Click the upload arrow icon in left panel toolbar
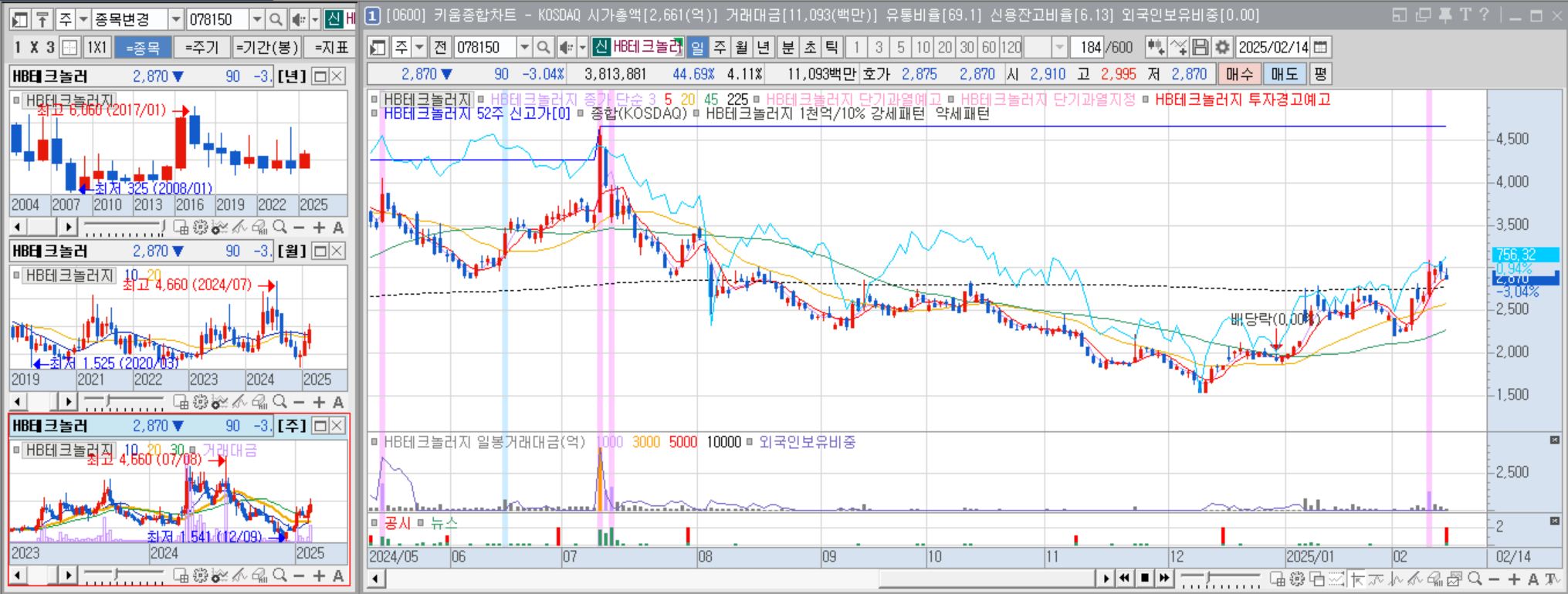1568x594 pixels. coord(42,19)
